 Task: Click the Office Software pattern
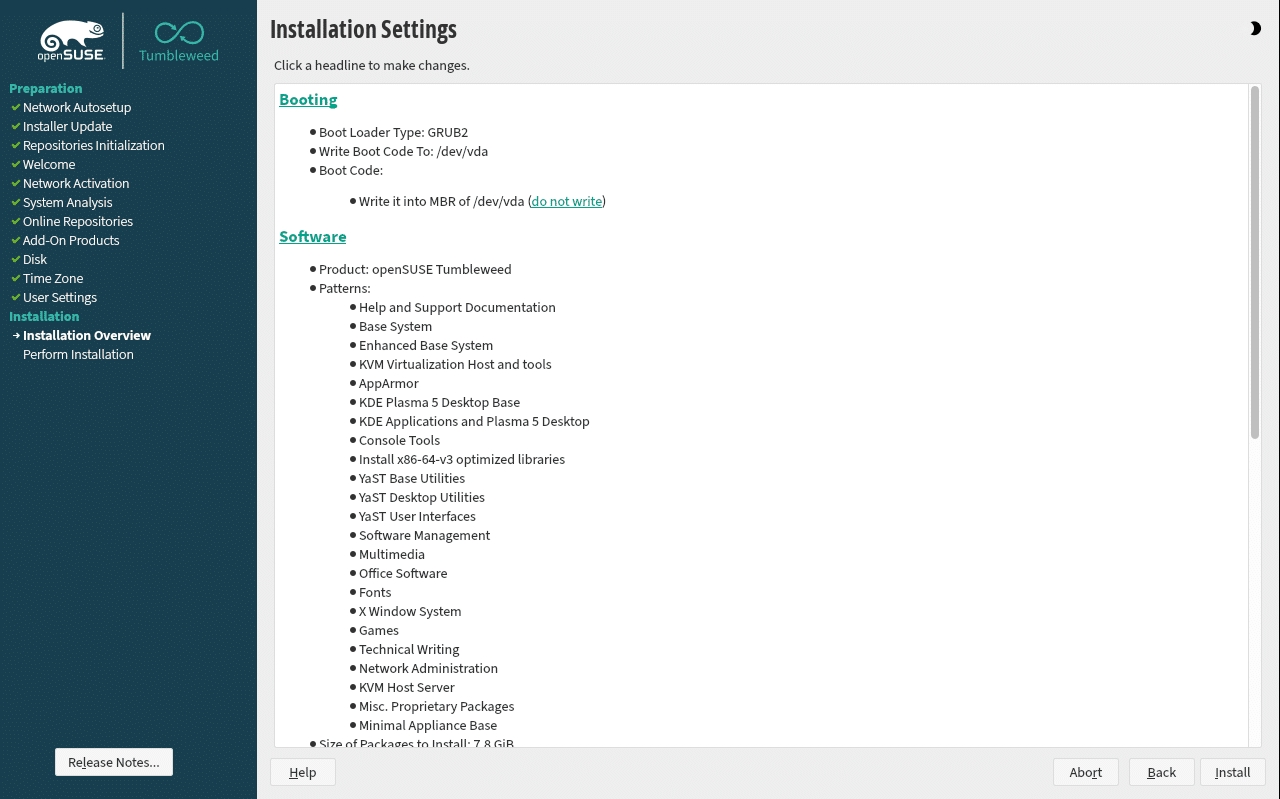pos(403,573)
